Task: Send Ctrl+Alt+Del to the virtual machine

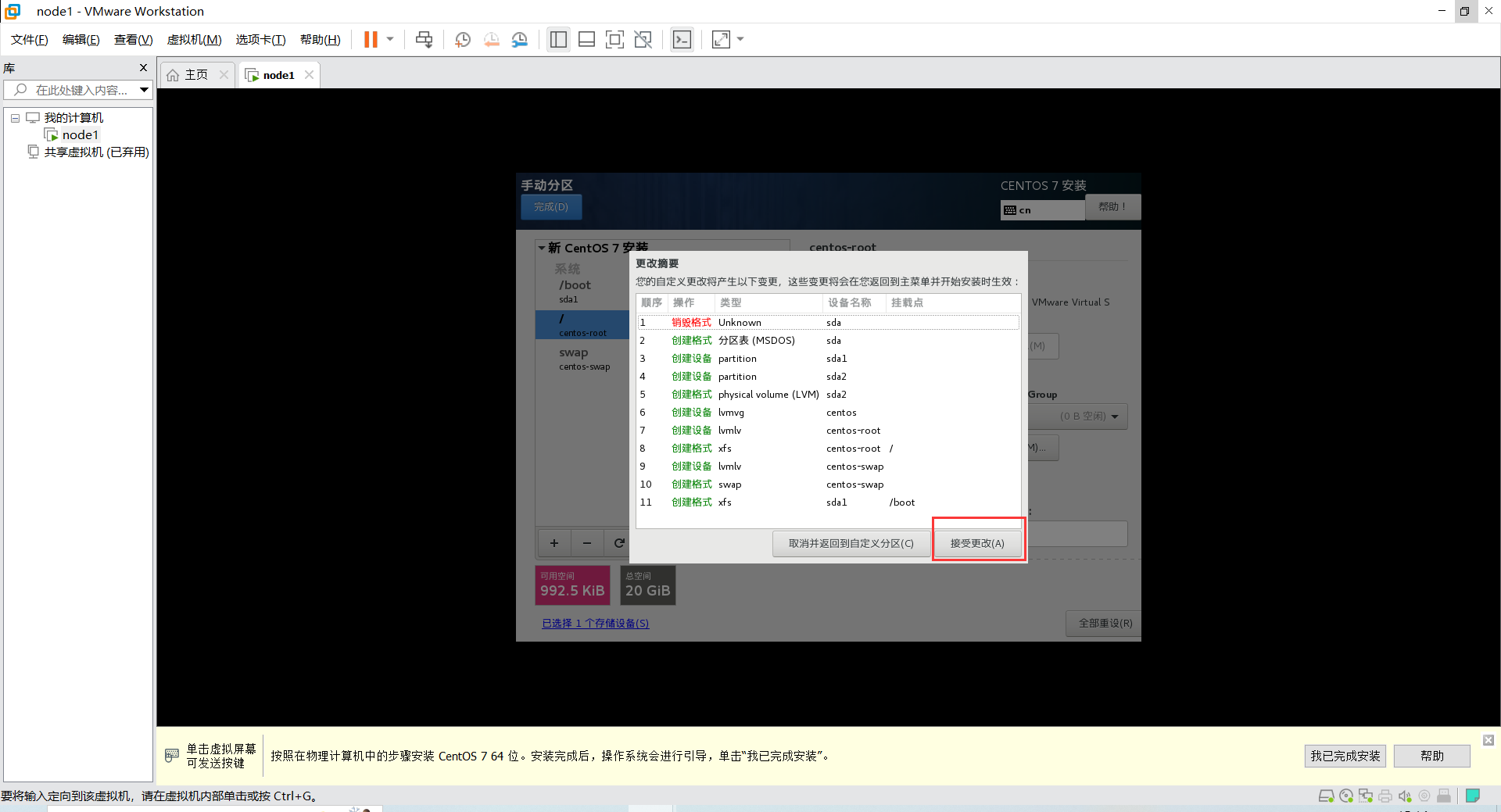Action: [x=424, y=39]
